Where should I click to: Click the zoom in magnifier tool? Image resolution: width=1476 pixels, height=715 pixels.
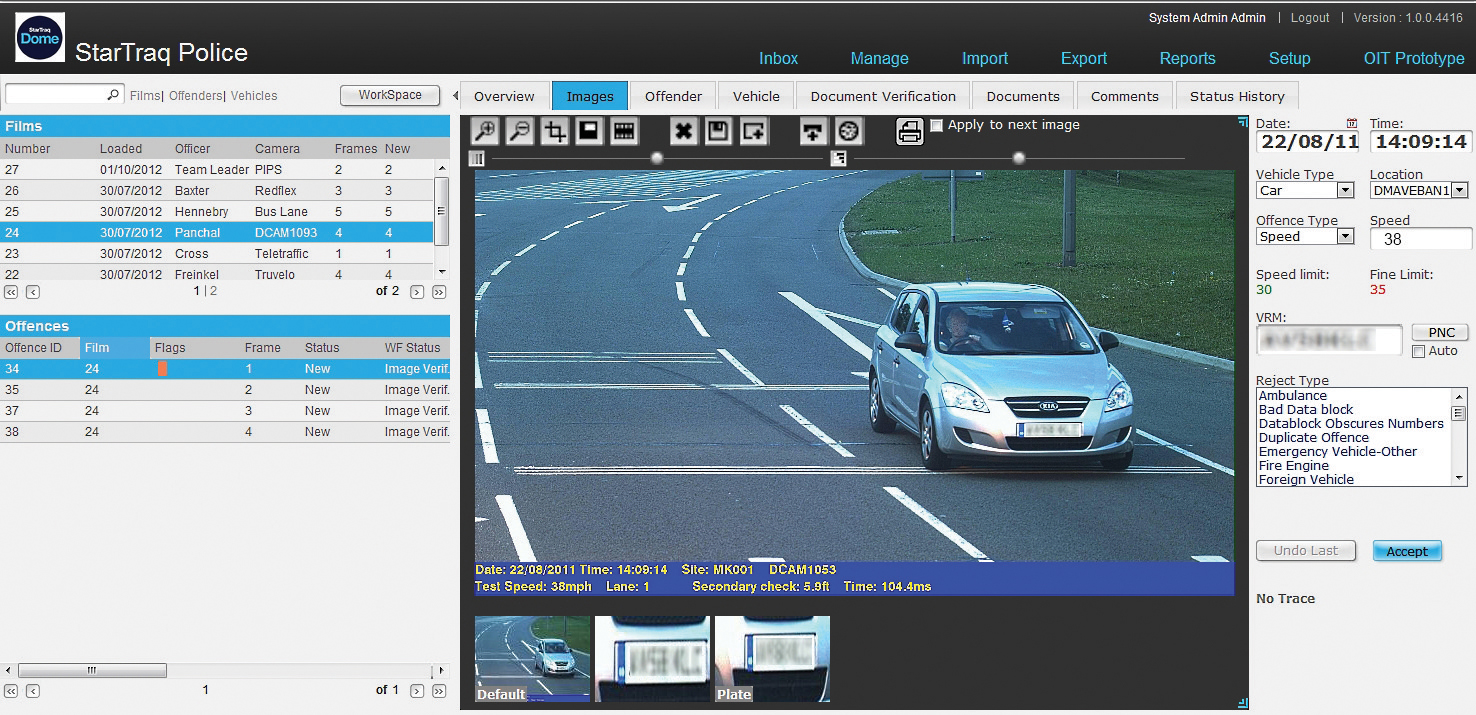click(x=485, y=131)
